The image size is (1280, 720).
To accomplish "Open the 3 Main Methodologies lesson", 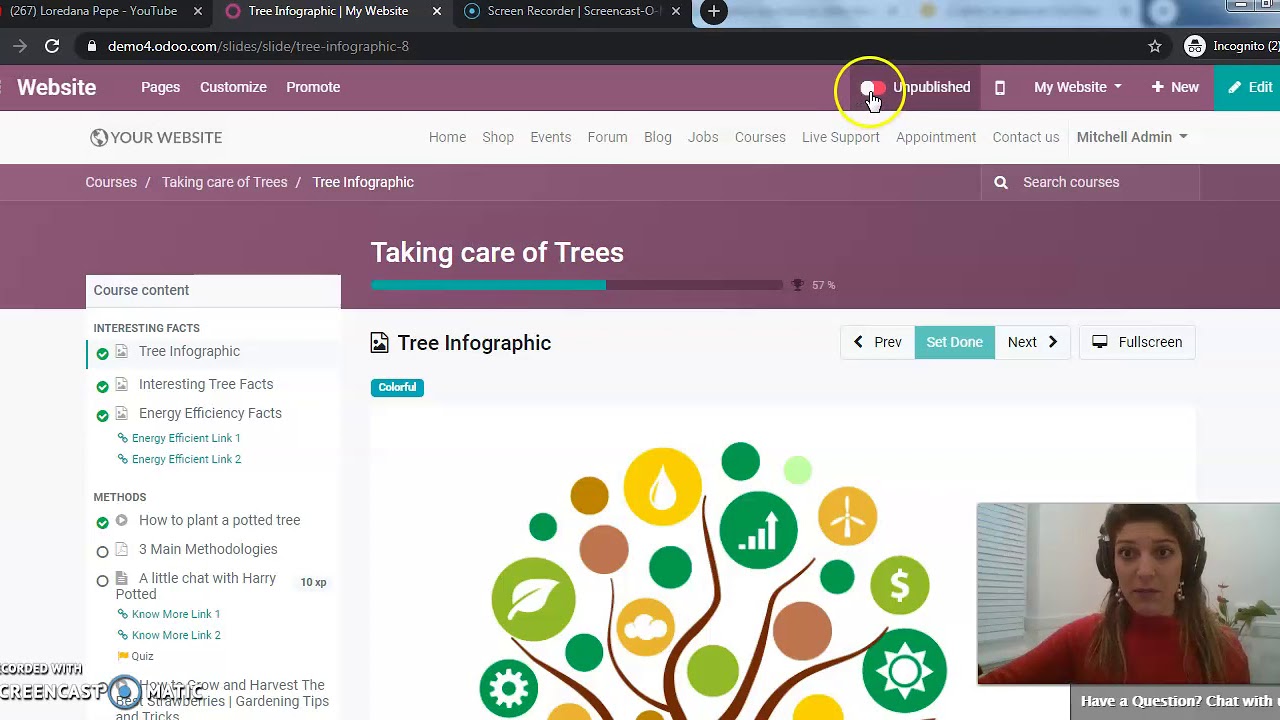I will (208, 549).
